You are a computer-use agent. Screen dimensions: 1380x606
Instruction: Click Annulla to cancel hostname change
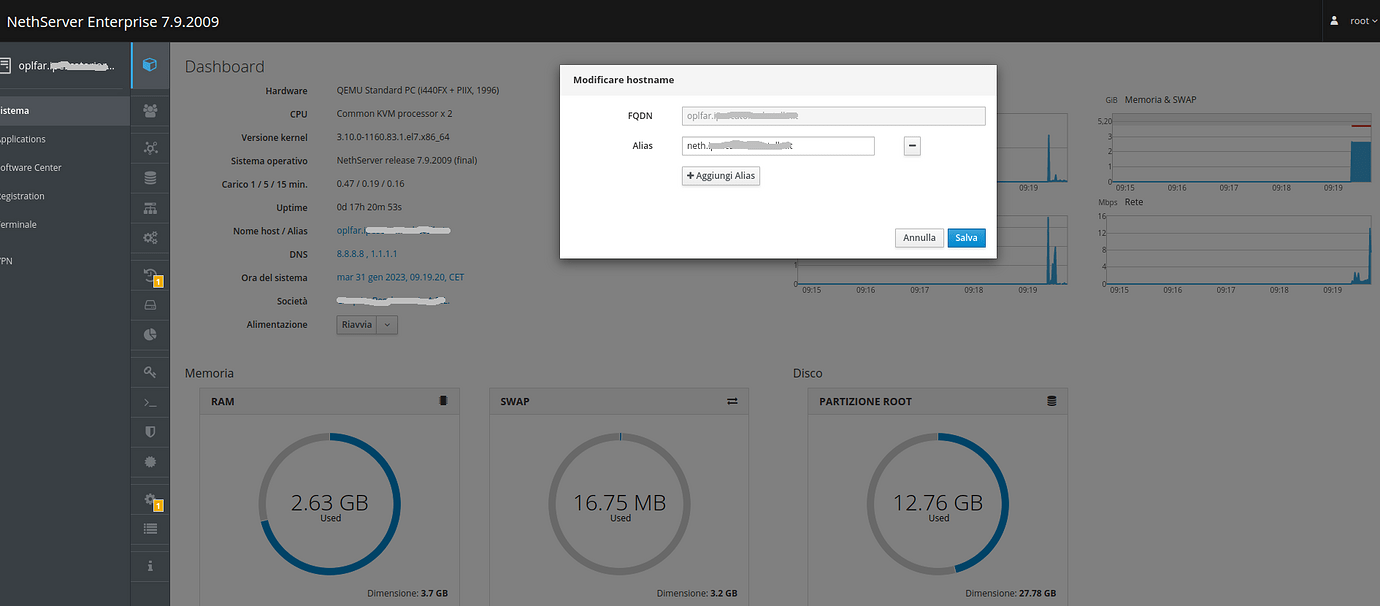click(x=919, y=238)
